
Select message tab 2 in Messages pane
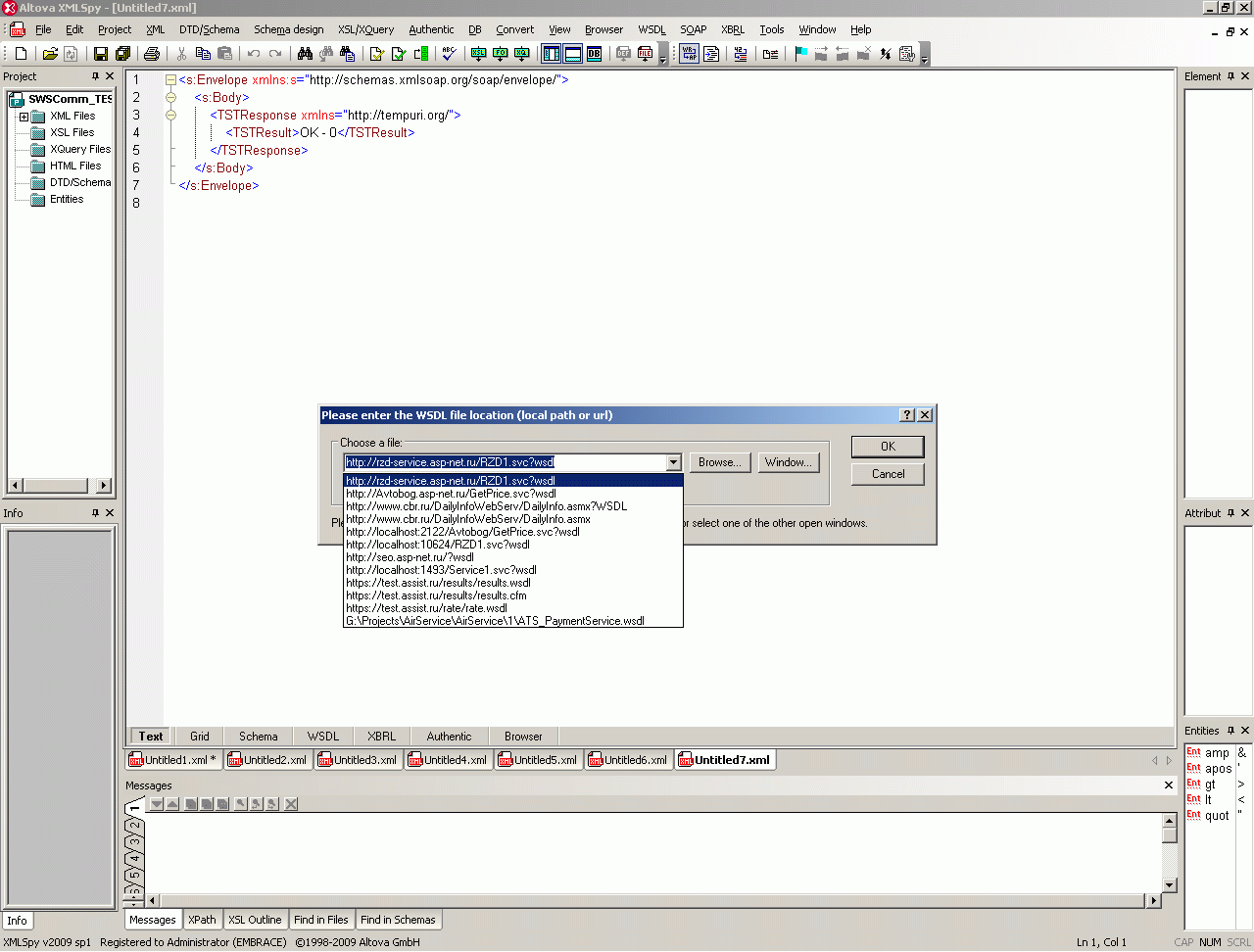pyautogui.click(x=135, y=826)
